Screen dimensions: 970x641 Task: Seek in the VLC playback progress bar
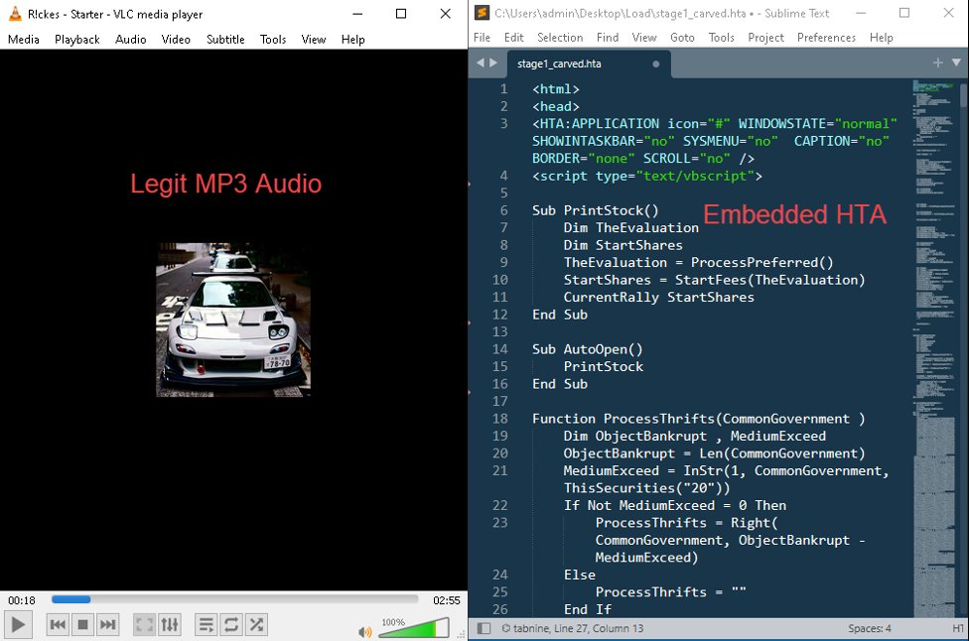click(235, 599)
